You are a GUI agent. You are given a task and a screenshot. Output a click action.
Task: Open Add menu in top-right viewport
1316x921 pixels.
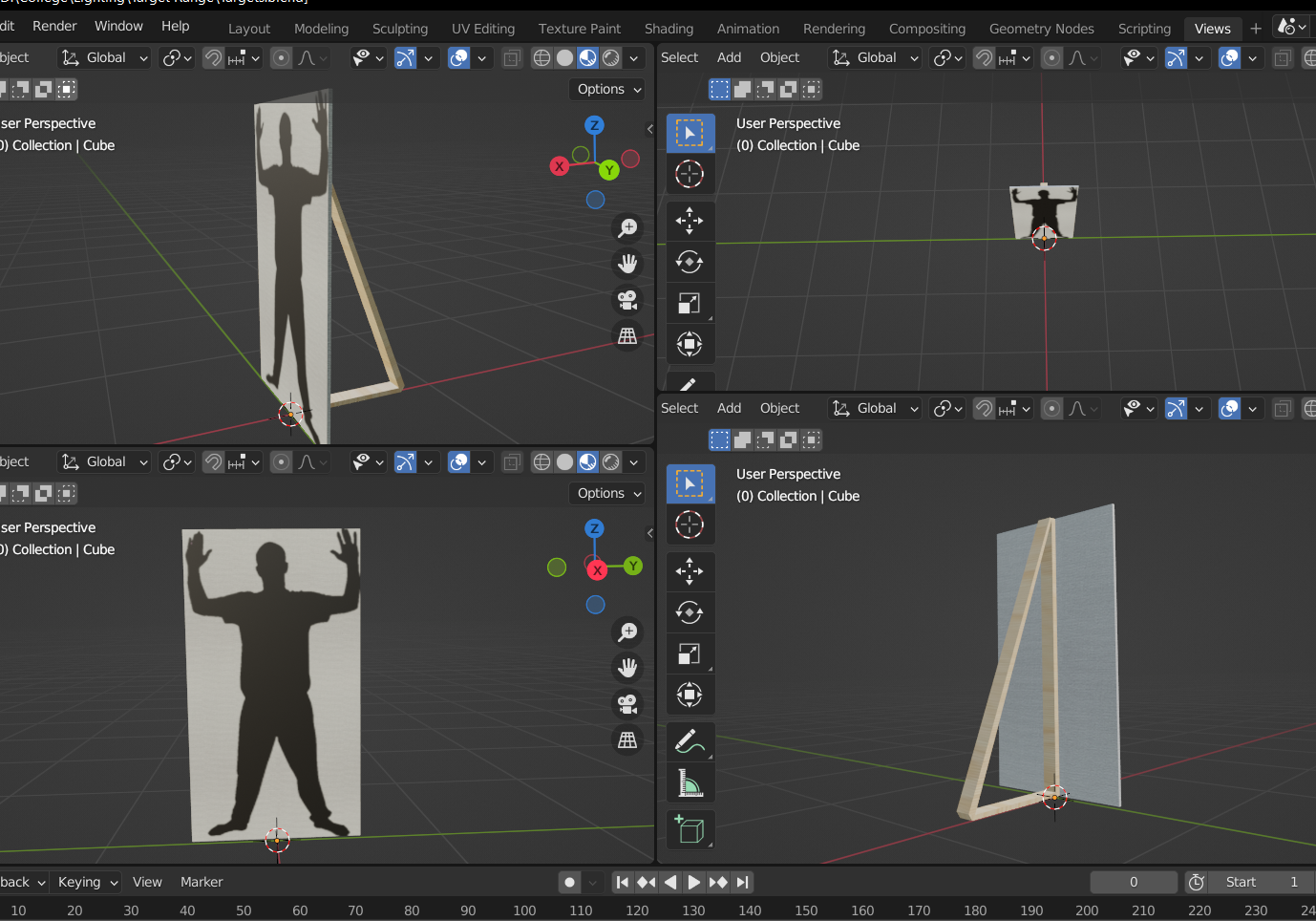(729, 57)
